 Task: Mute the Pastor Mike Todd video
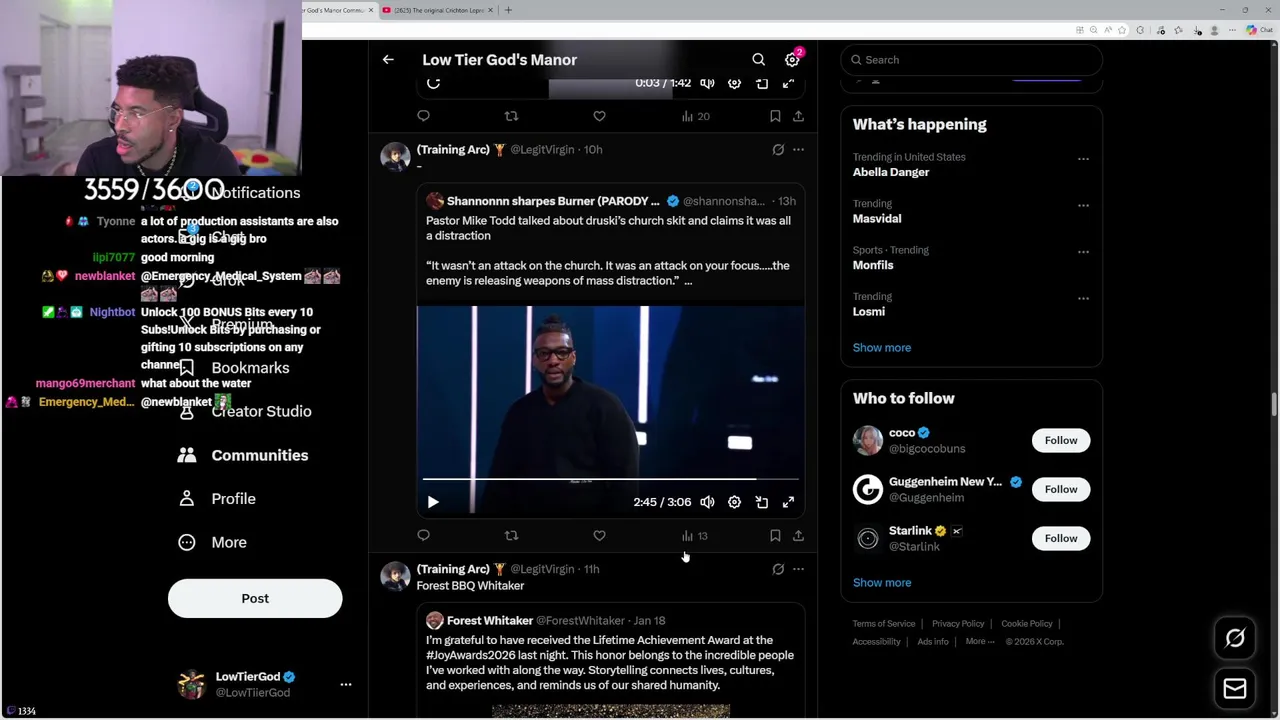coord(707,502)
